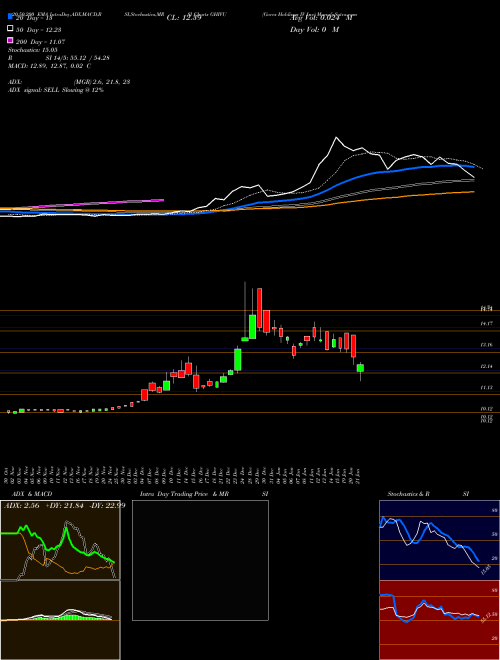
Task: Click the 'Day Vol: 0 M' label
Action: [x=314, y=30]
